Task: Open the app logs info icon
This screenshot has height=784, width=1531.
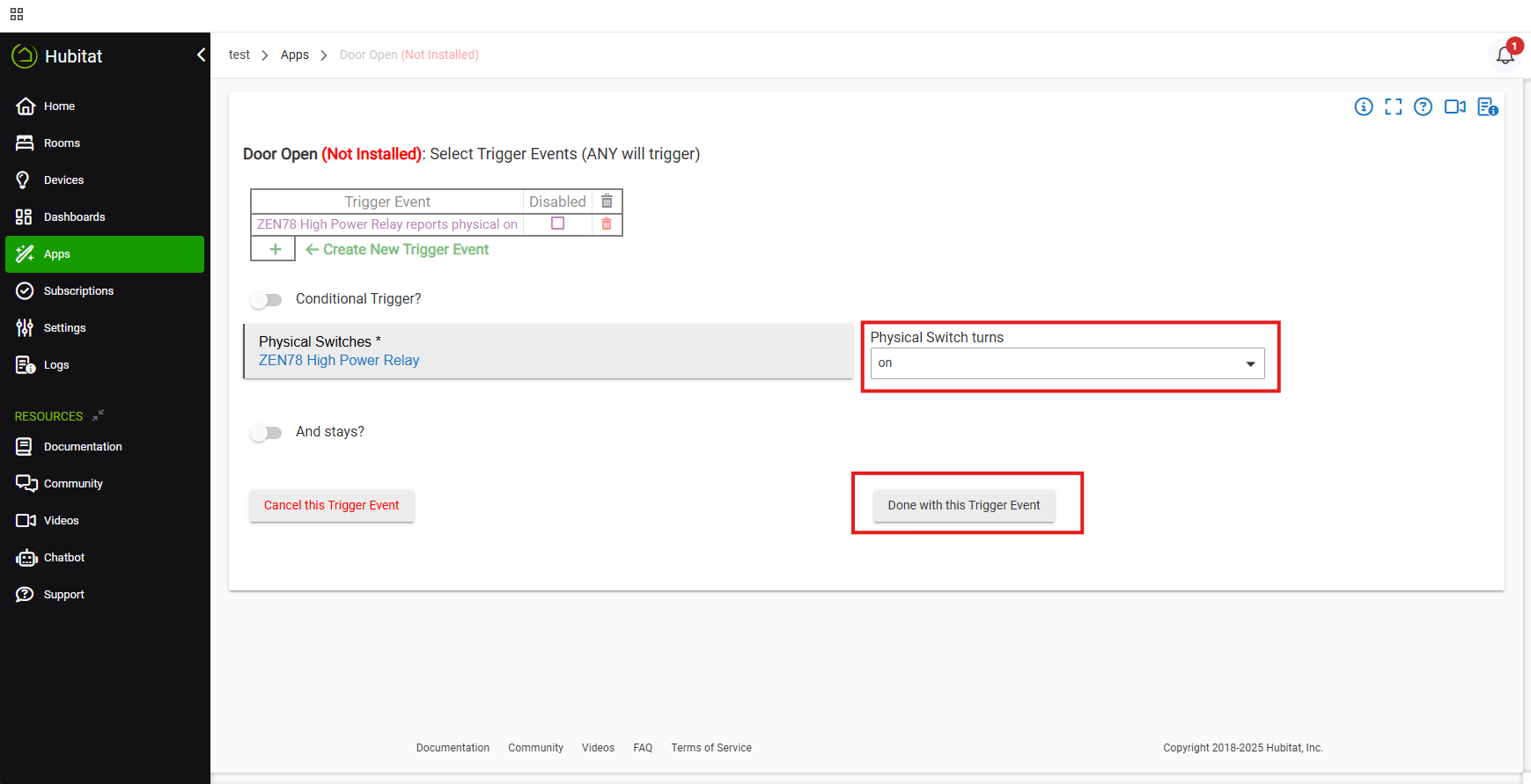Action: point(1488,106)
